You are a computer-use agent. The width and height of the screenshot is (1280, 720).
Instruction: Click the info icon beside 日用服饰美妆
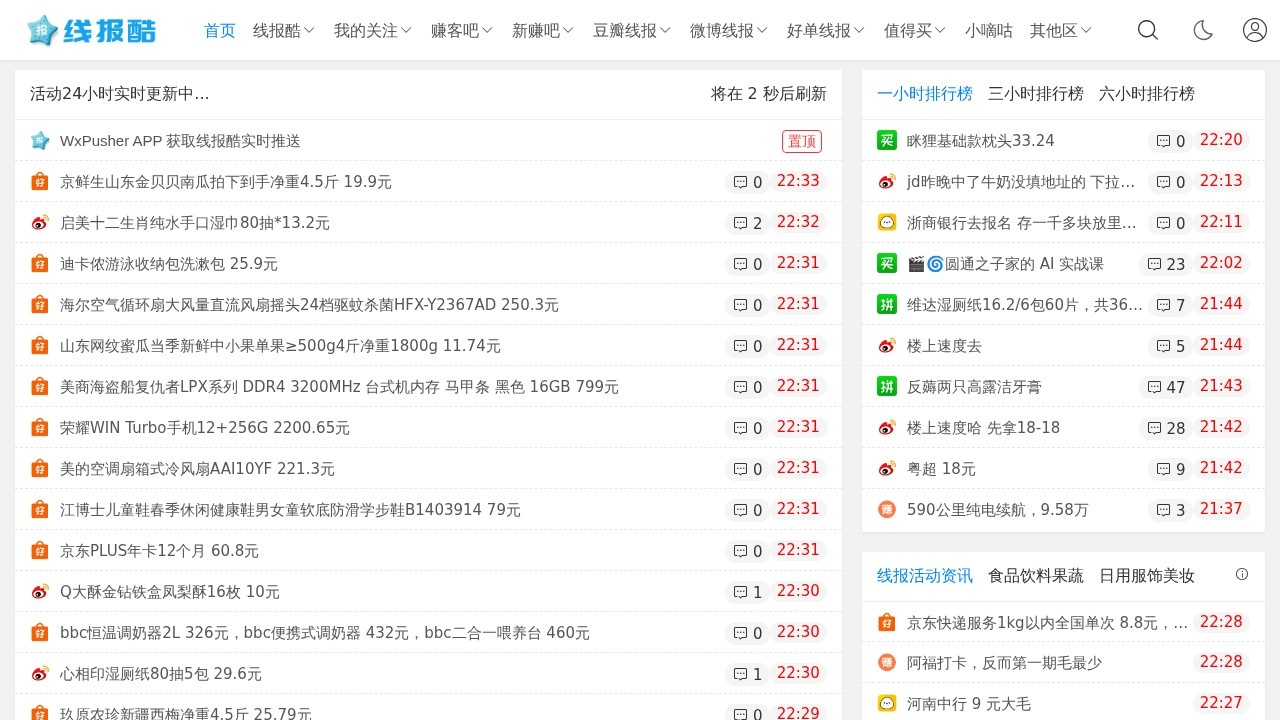coord(1242,574)
